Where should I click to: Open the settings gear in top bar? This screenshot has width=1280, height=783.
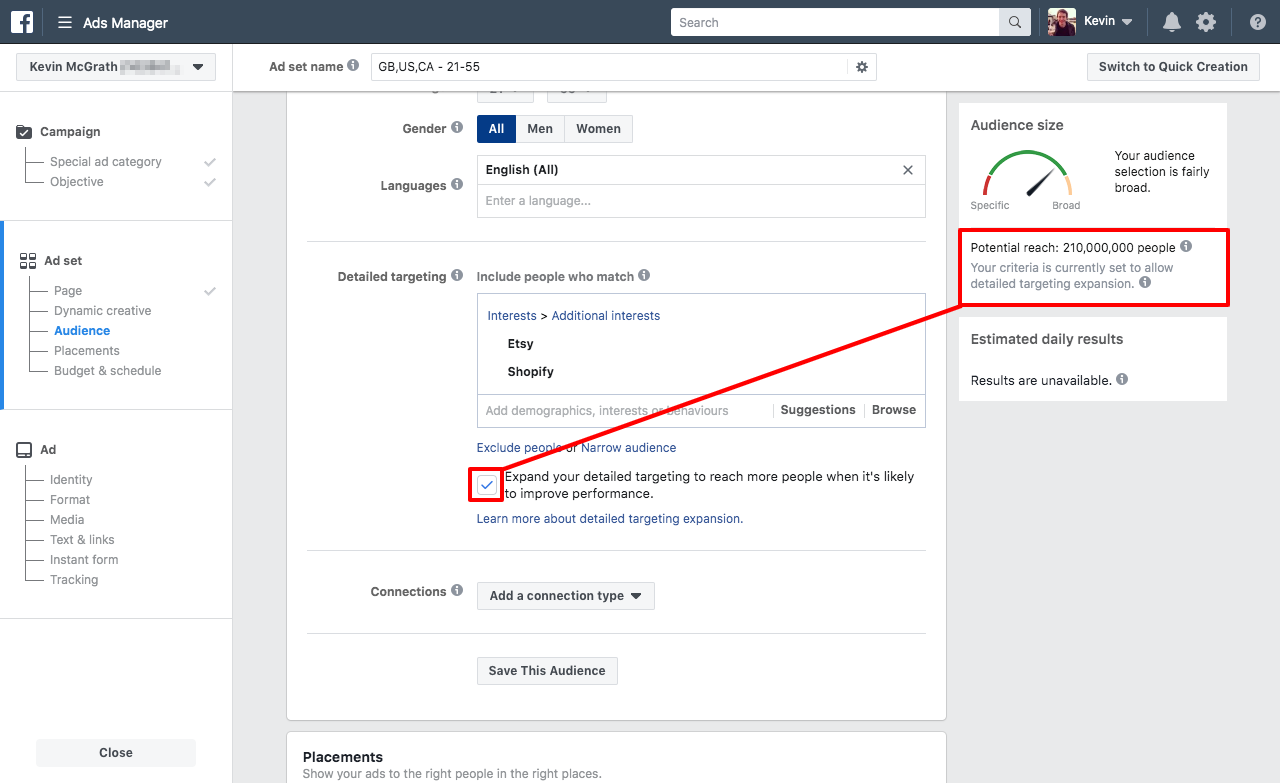[x=1206, y=22]
